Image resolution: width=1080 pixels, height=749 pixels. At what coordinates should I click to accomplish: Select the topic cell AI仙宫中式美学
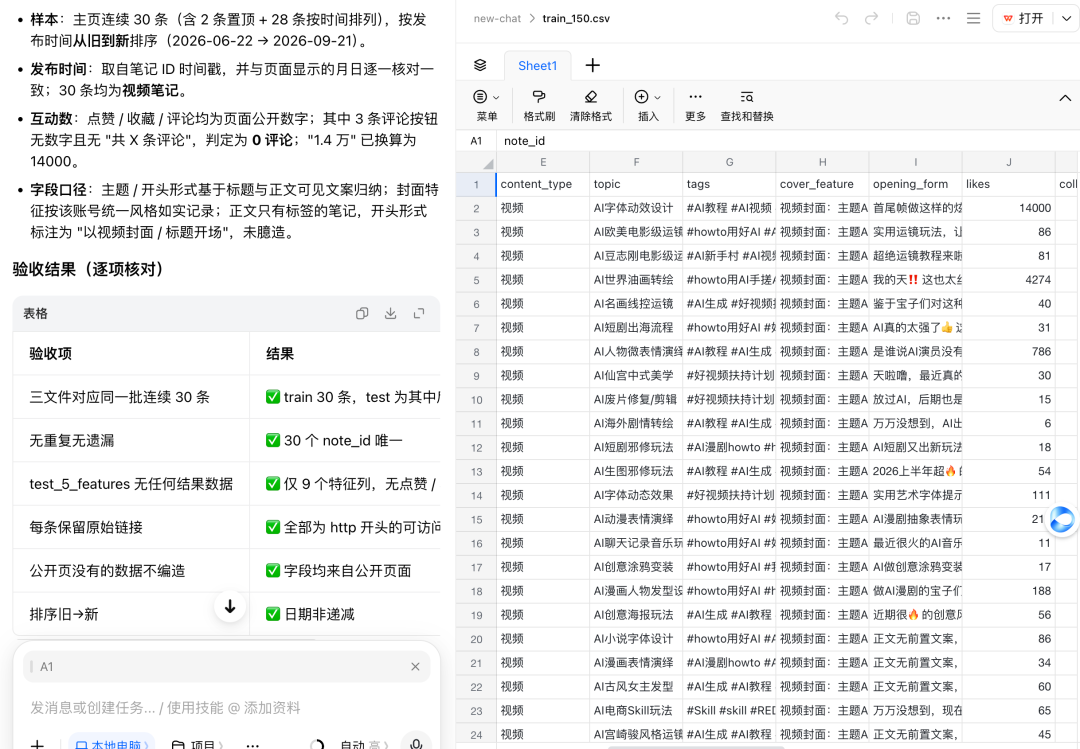coord(636,376)
